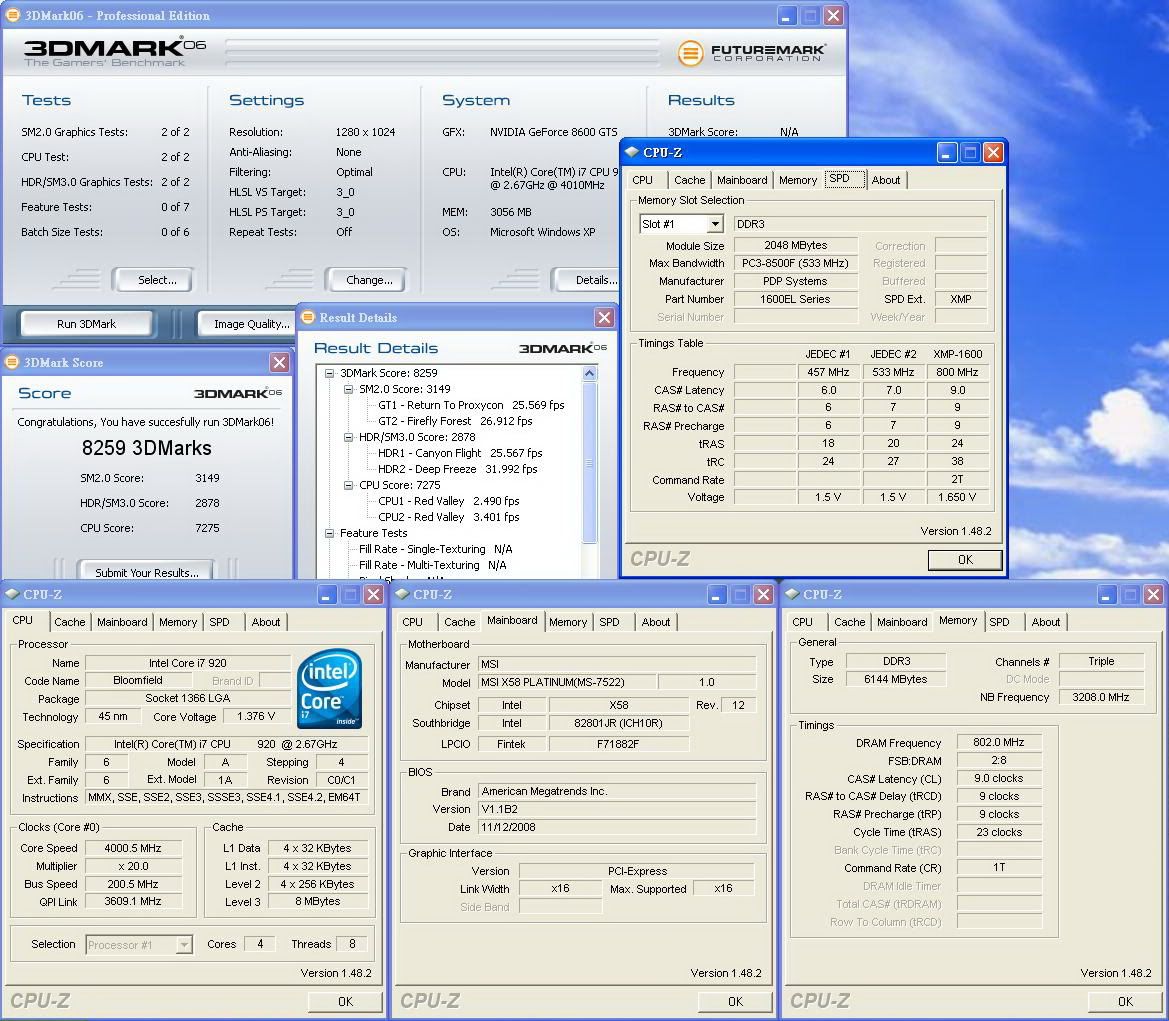Image resolution: width=1169 pixels, height=1021 pixels.
Task: Click OK in the processor CPU-Z window
Action: [x=345, y=1002]
